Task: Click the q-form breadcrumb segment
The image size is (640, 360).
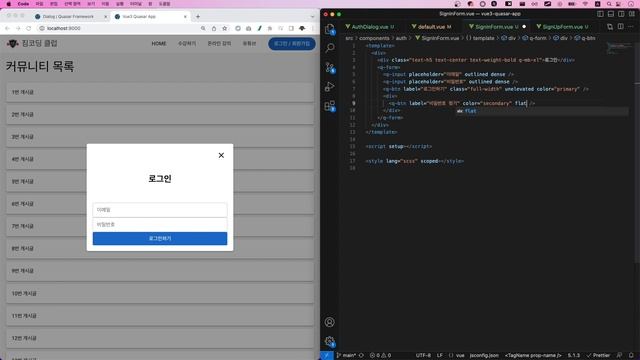Action: pos(536,38)
